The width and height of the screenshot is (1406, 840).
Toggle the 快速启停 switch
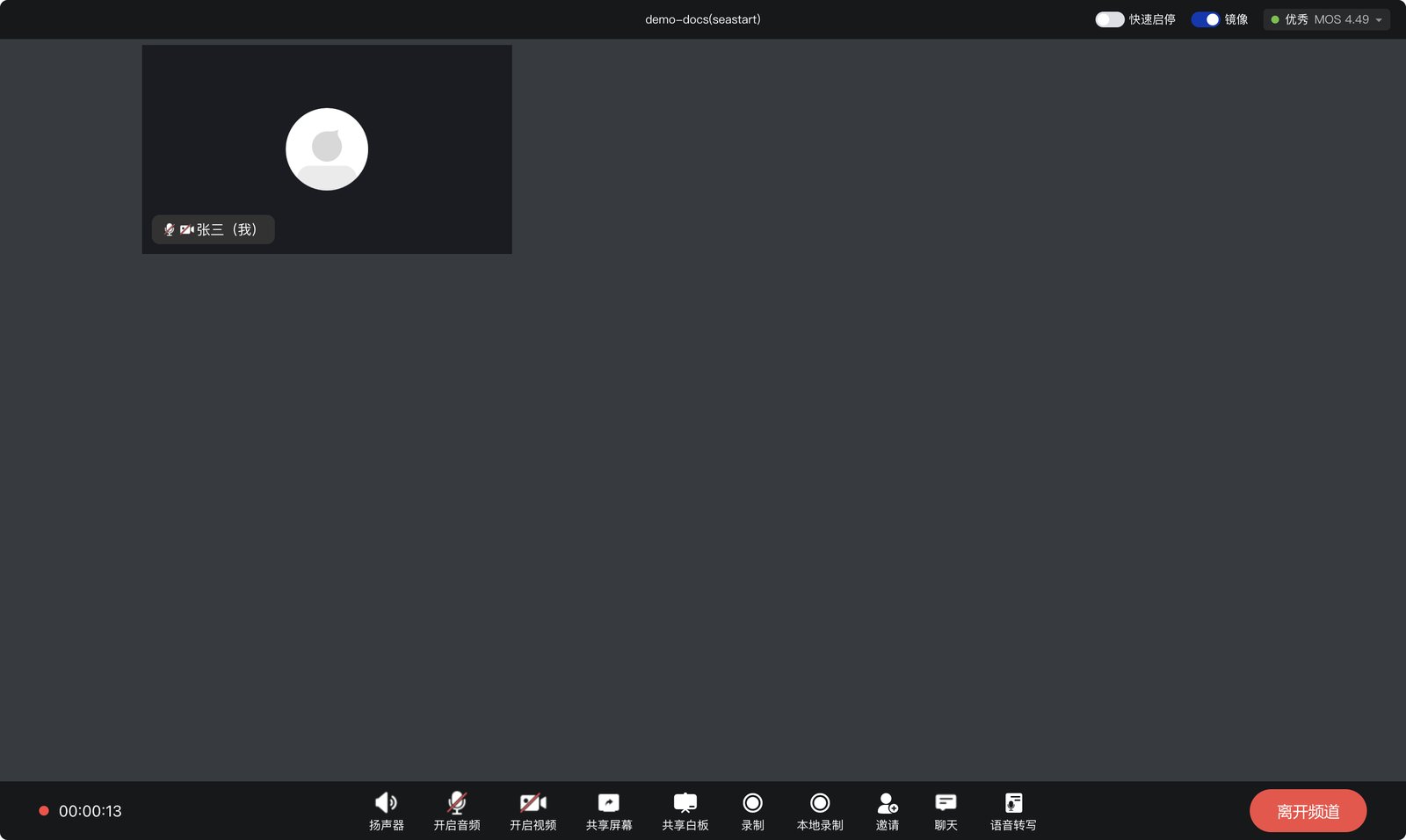click(1109, 19)
